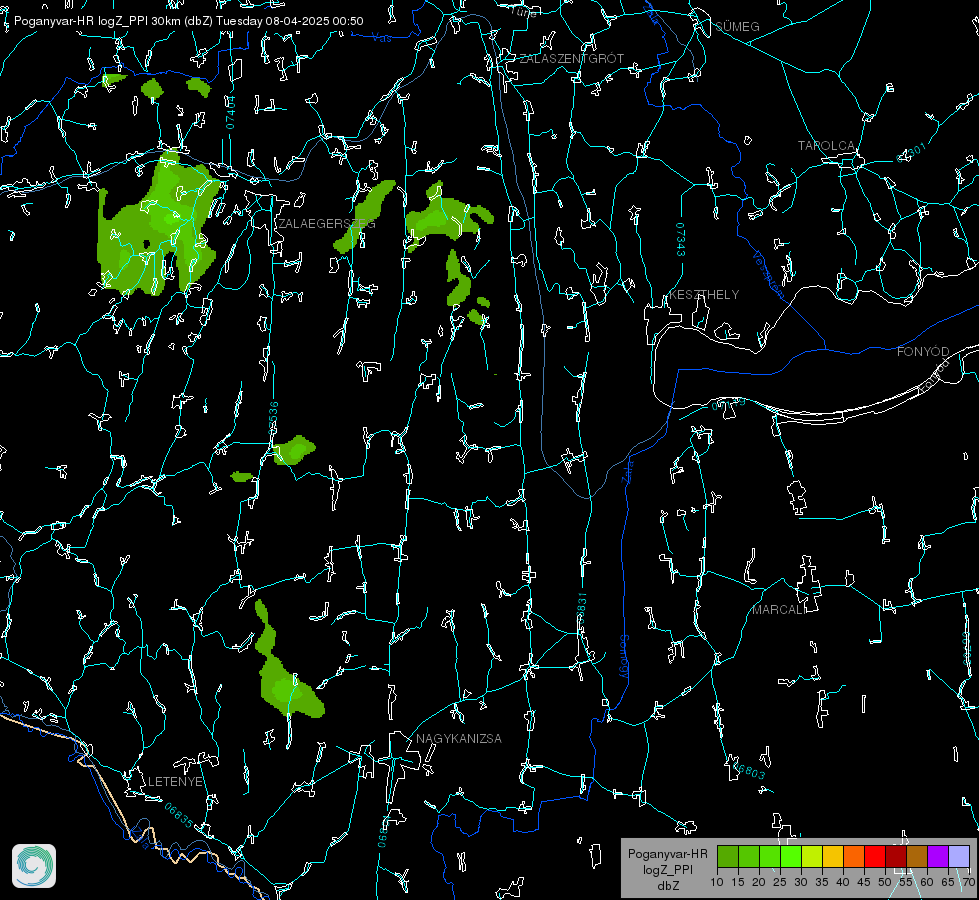979x900 pixels.
Task: Select the 10–15 dBZ dark green swatch
Action: click(x=728, y=856)
